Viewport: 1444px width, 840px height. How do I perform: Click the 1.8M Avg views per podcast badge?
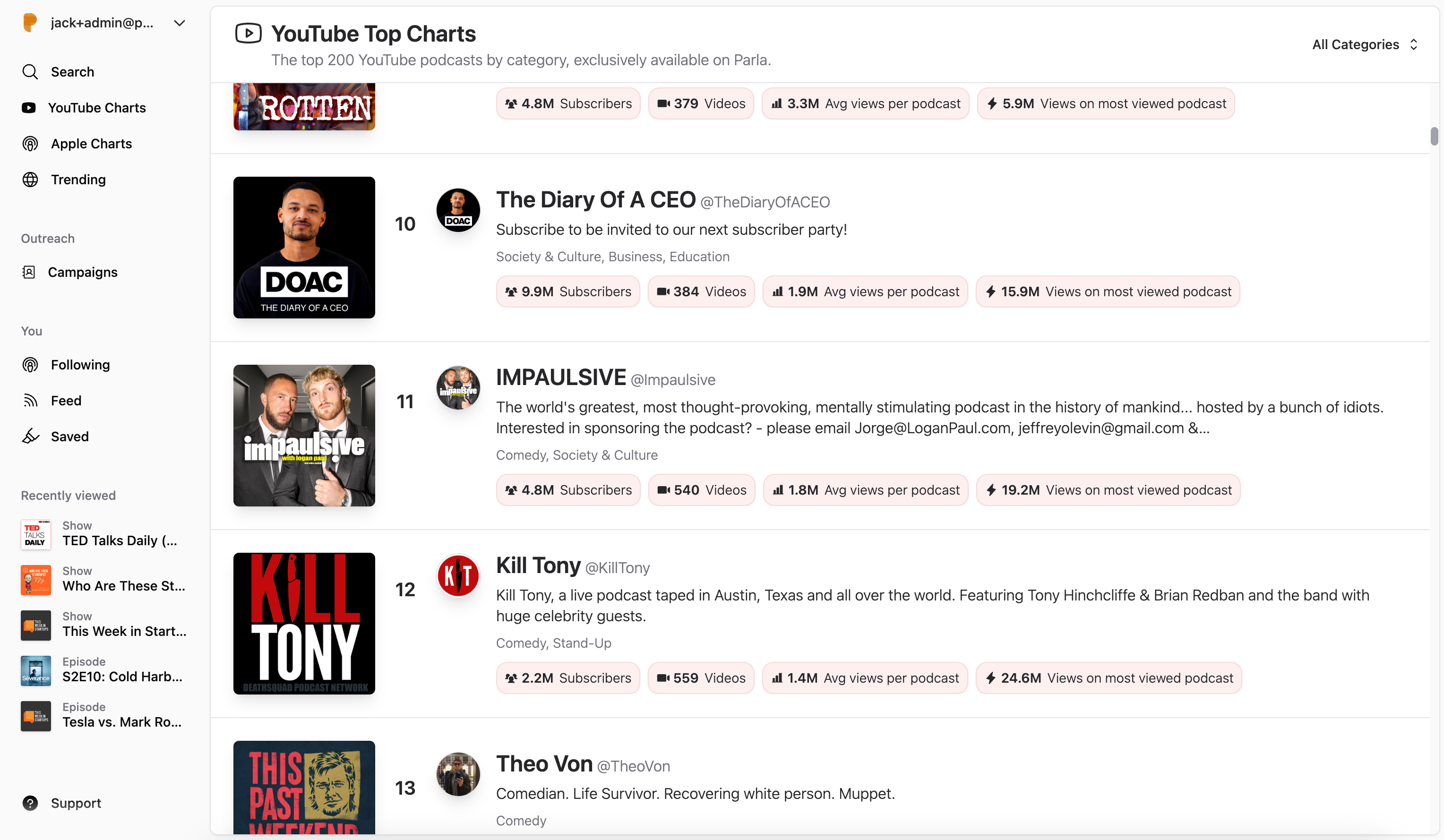click(865, 490)
